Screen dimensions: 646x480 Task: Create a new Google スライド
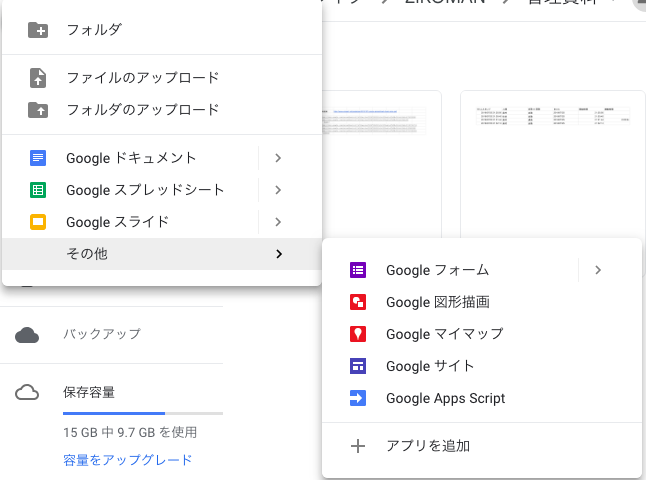(131, 222)
